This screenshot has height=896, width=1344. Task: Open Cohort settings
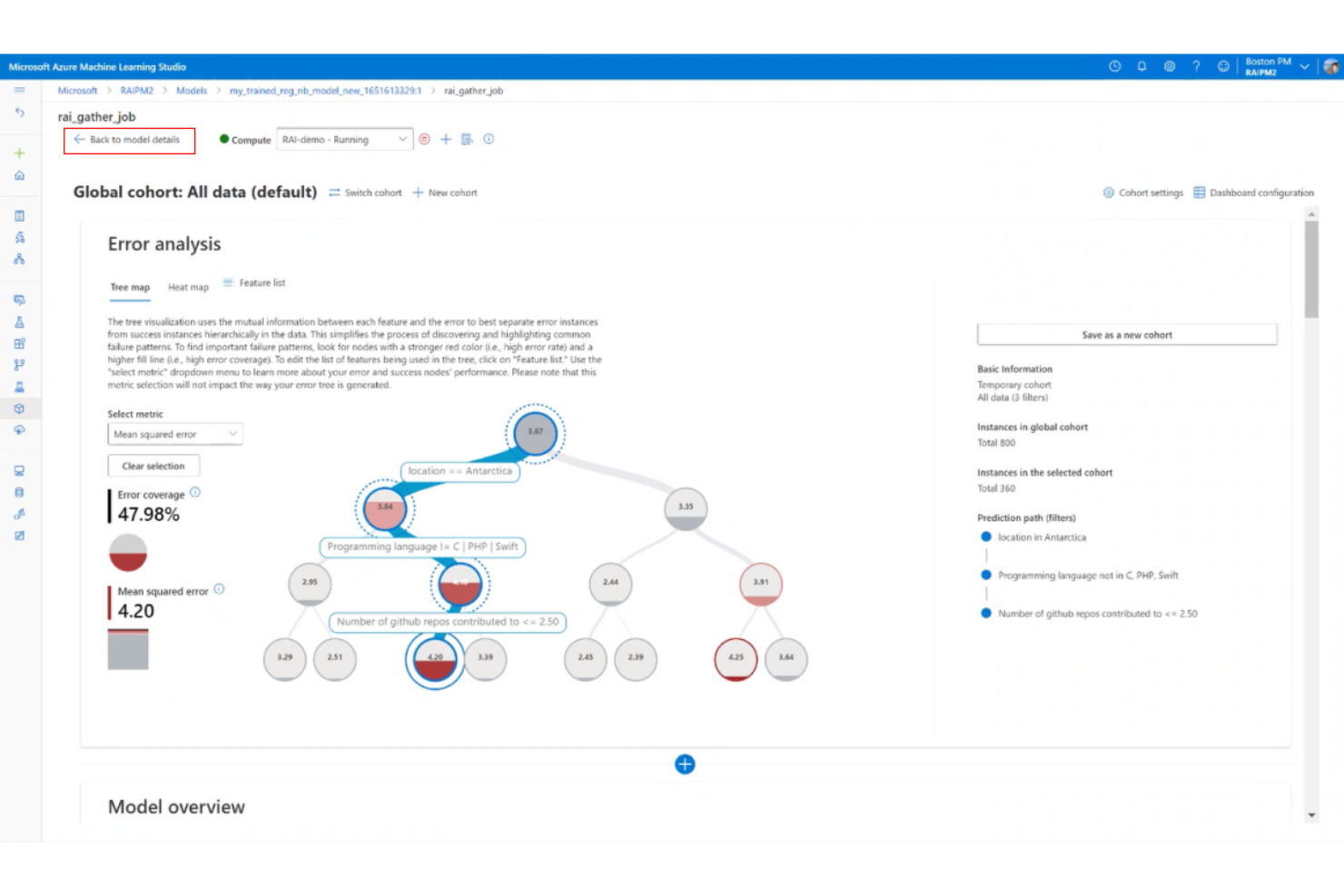coord(1143,192)
